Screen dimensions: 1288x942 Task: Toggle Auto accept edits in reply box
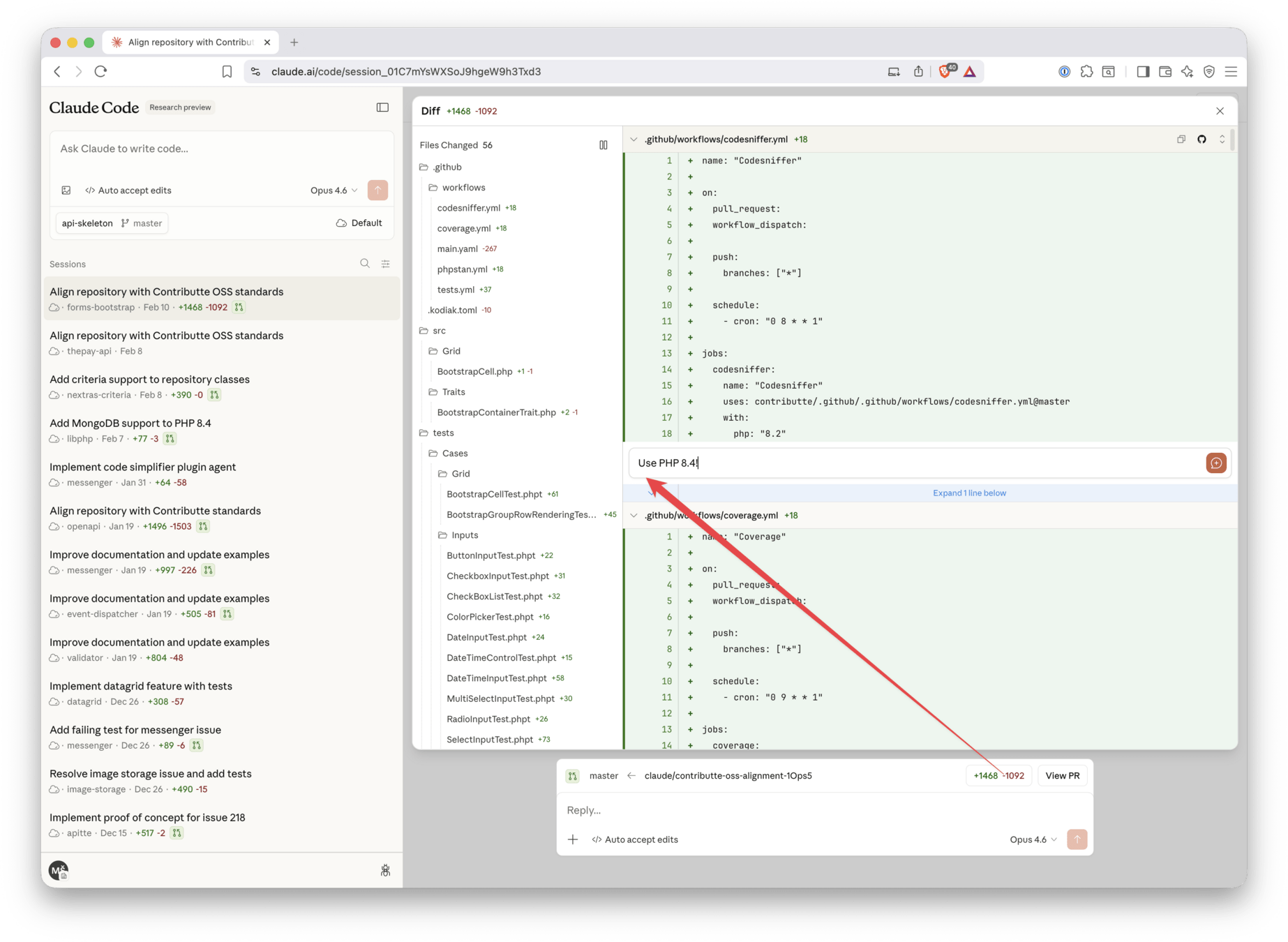tap(635, 839)
